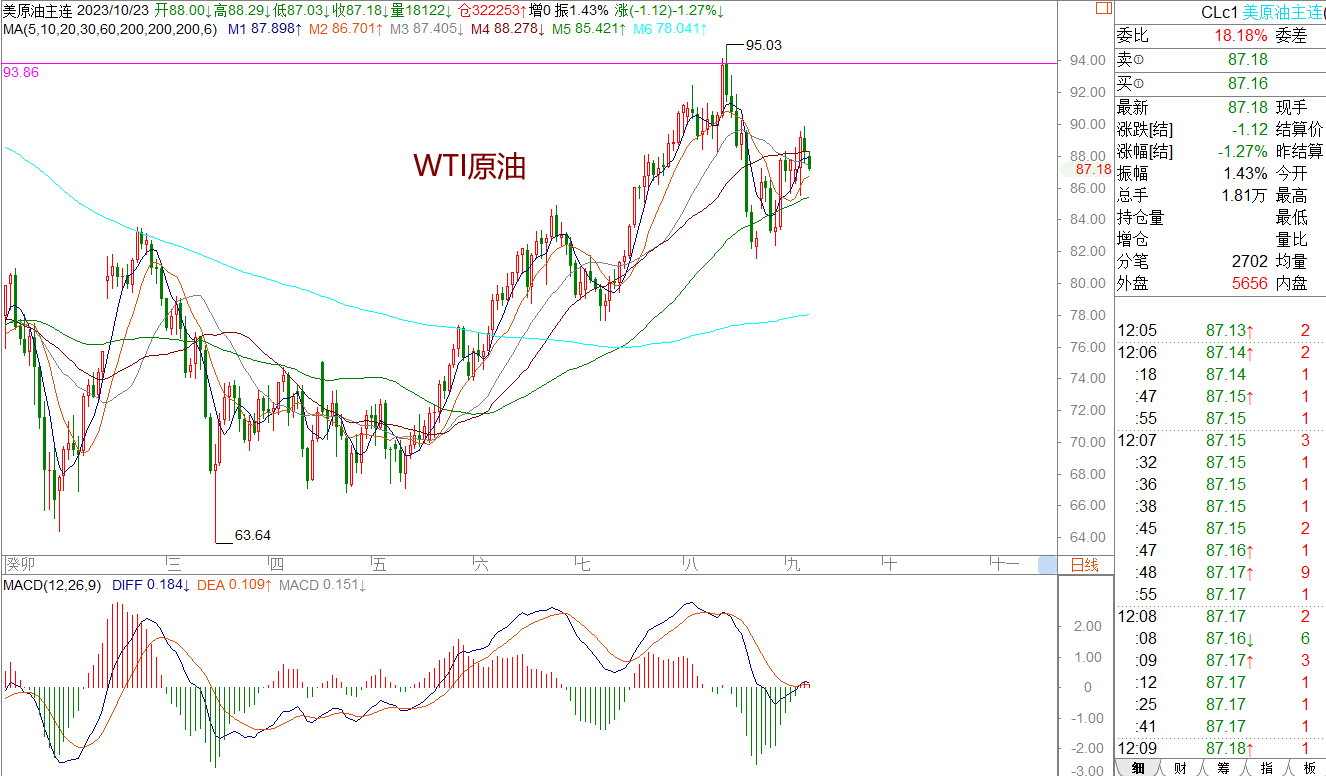Screen dimensions: 1326x776
Task: Click the blue square beside 日线
Action: [1047, 565]
